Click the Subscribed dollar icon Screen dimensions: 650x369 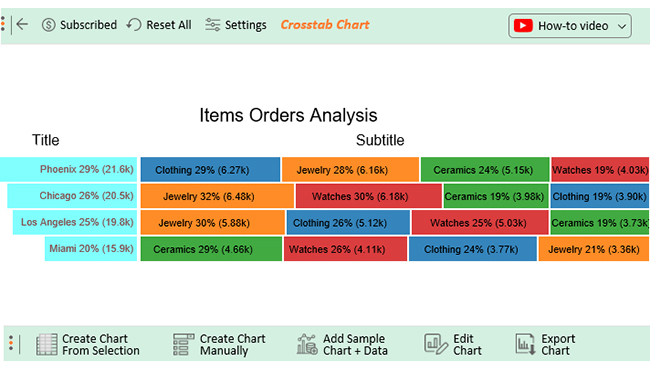[x=49, y=25]
